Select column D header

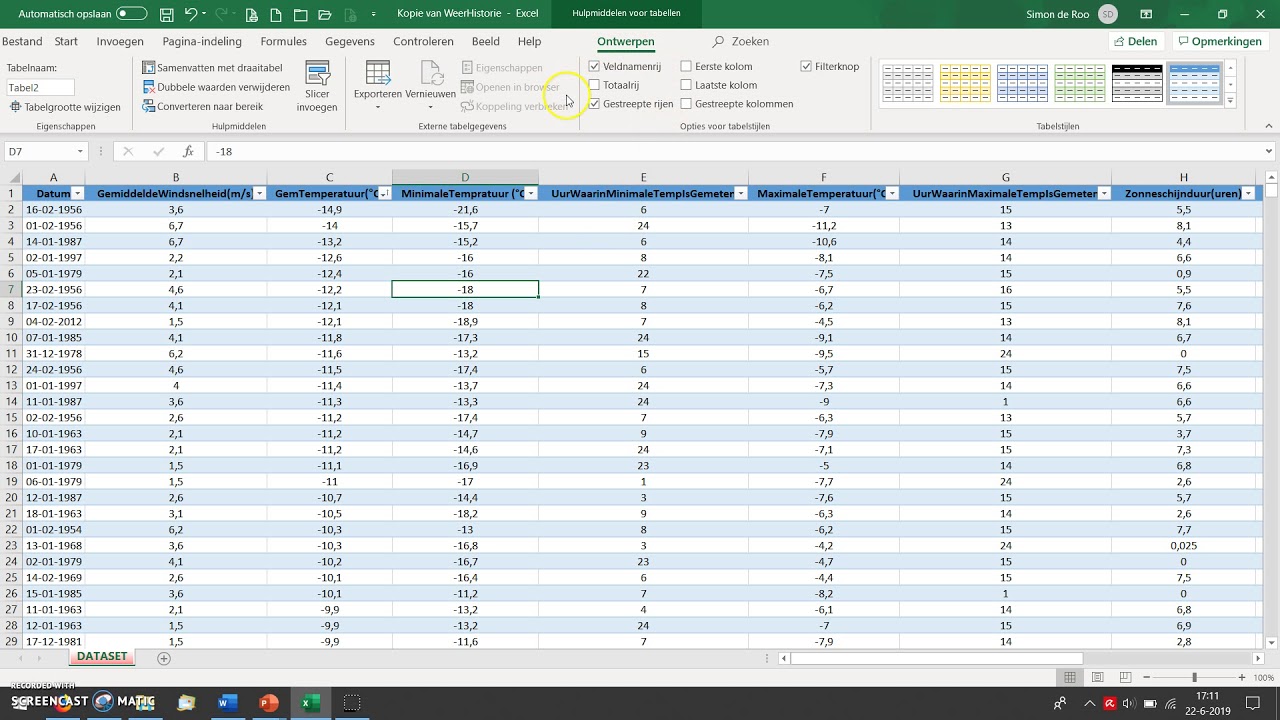coord(465,177)
